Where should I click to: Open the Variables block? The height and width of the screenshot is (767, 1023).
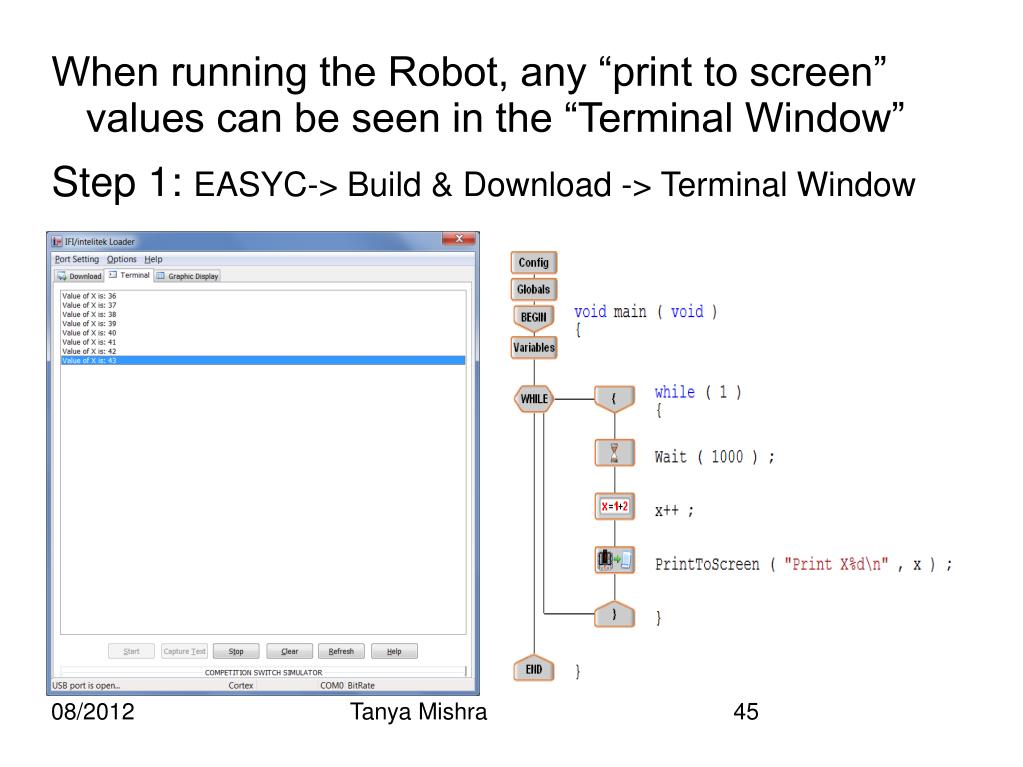pyautogui.click(x=534, y=347)
